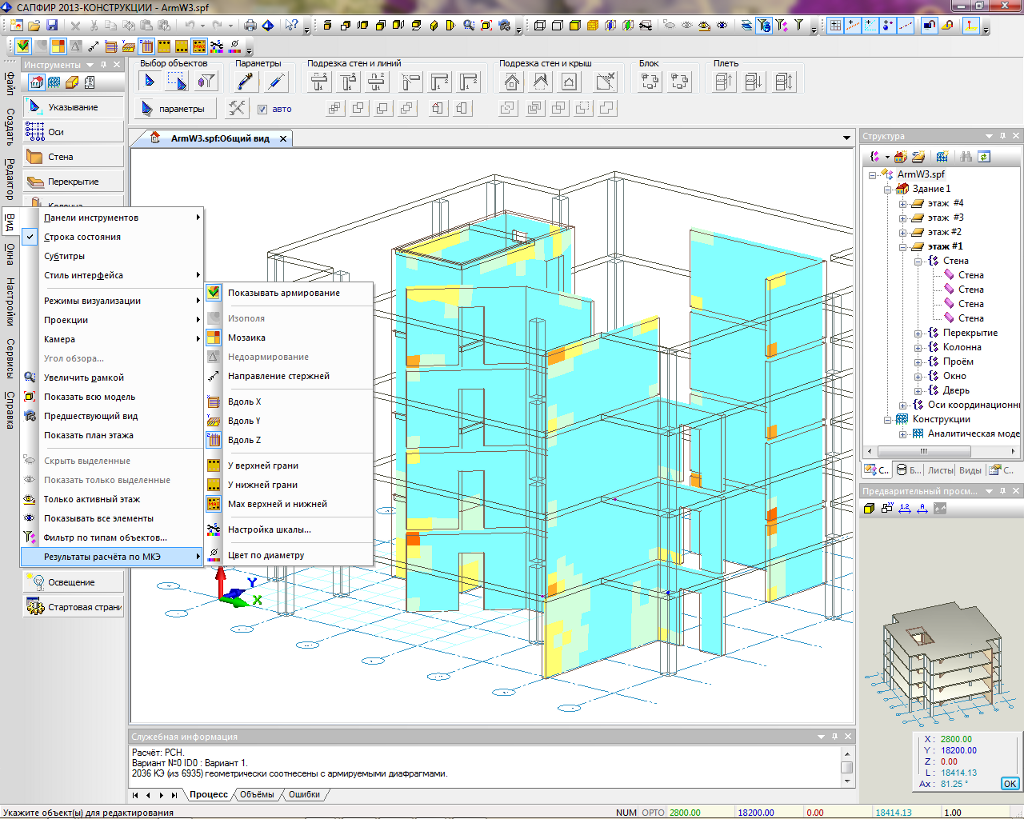Click Увеличить рамкой zoom option
The height and width of the screenshot is (819, 1024).
83,378
